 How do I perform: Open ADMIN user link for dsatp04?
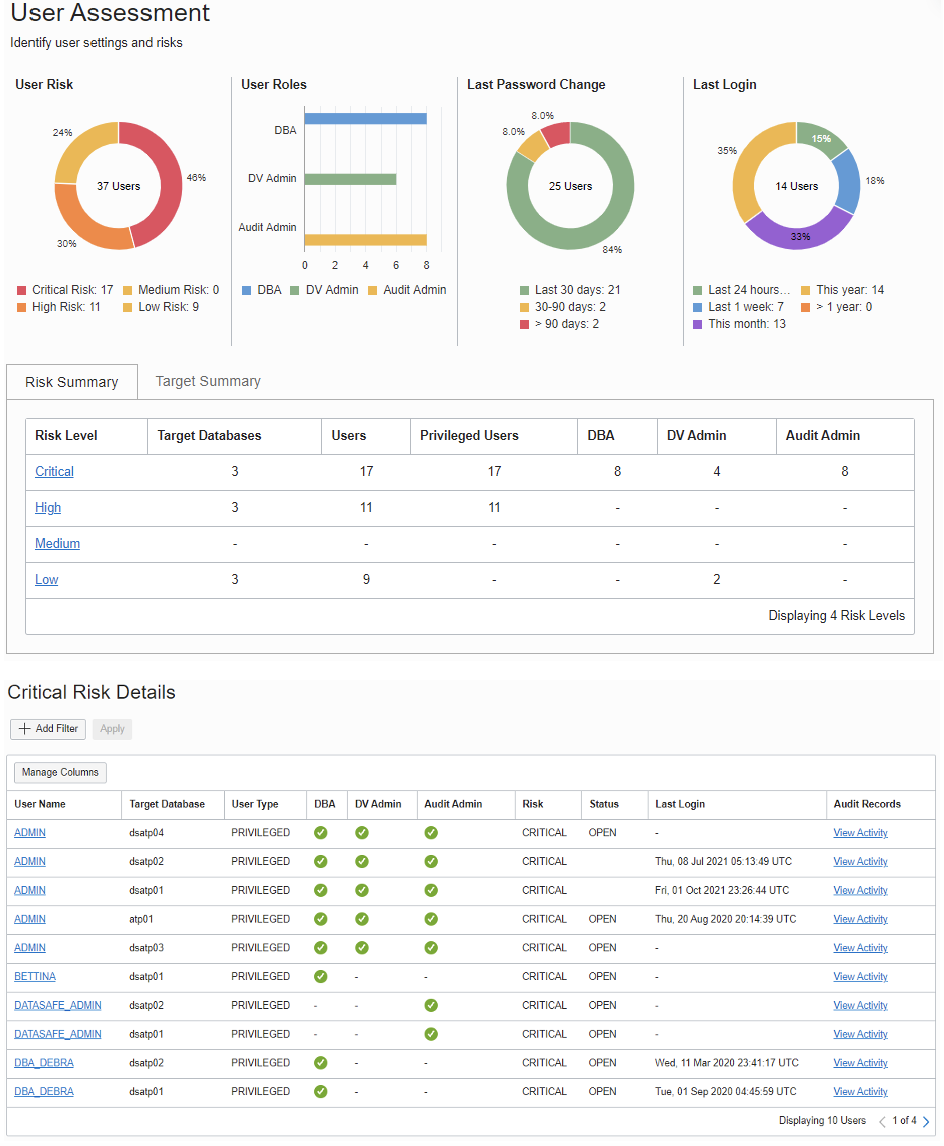tap(30, 832)
